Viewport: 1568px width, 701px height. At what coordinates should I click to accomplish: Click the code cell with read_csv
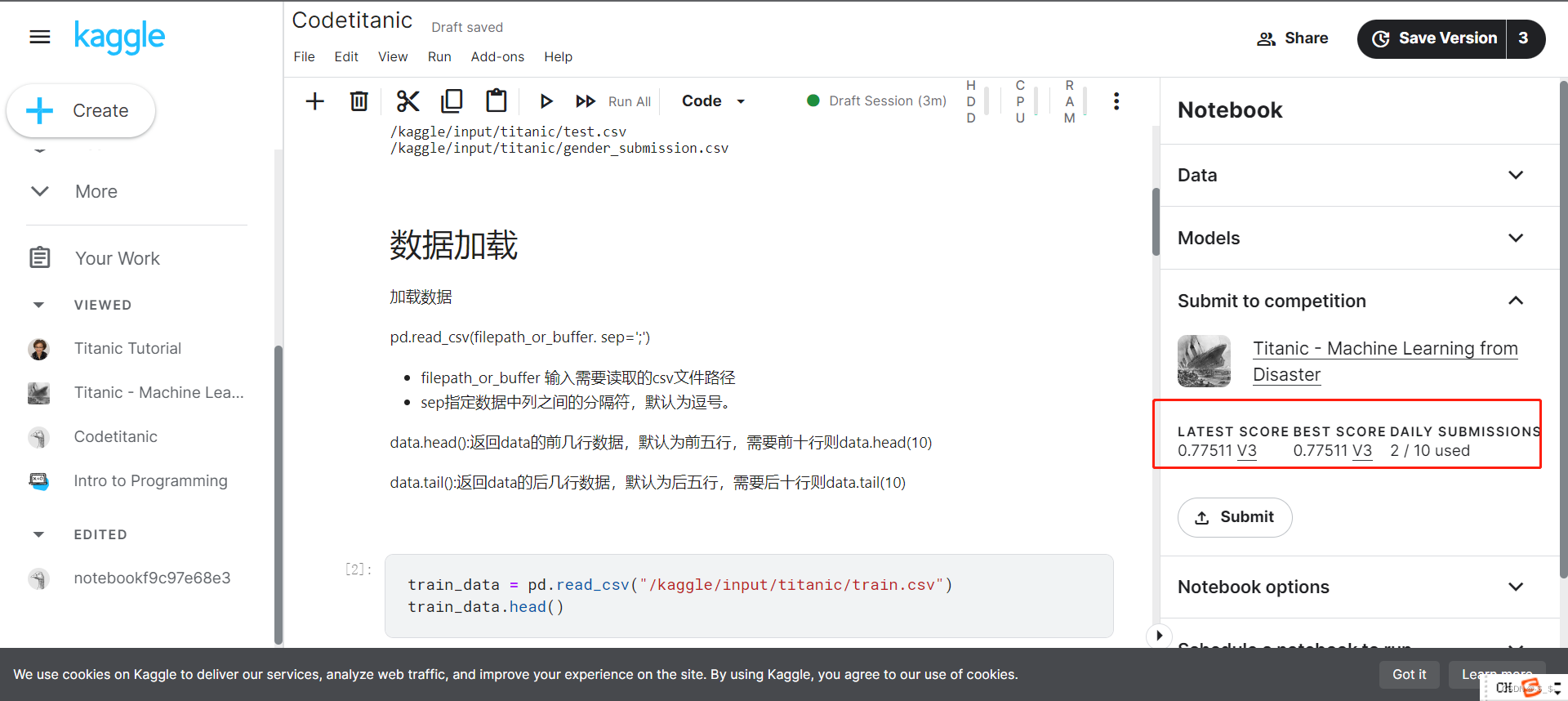click(749, 596)
